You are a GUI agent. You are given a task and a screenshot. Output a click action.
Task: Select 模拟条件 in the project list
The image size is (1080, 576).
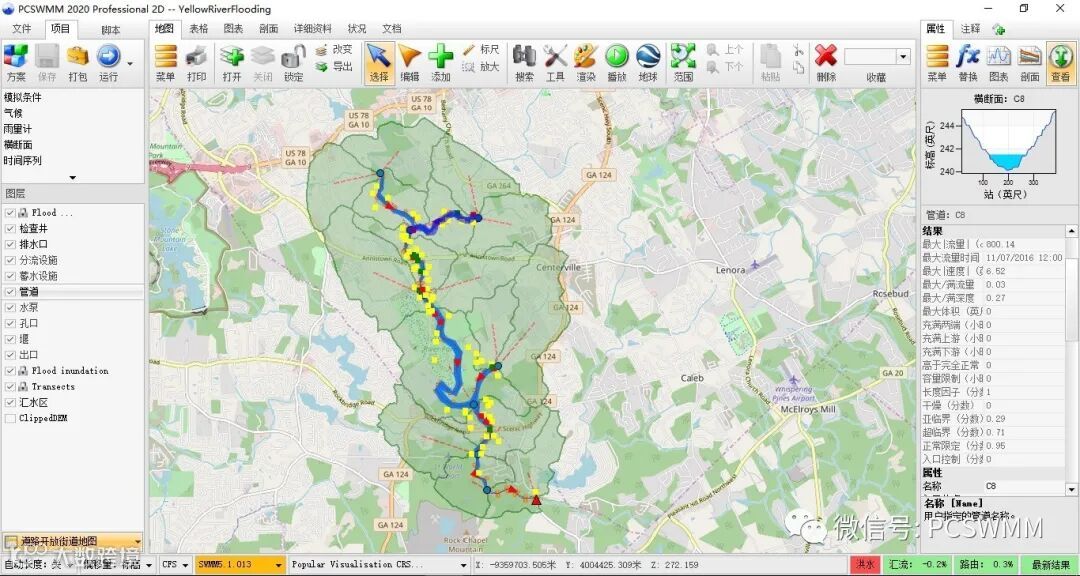23,97
